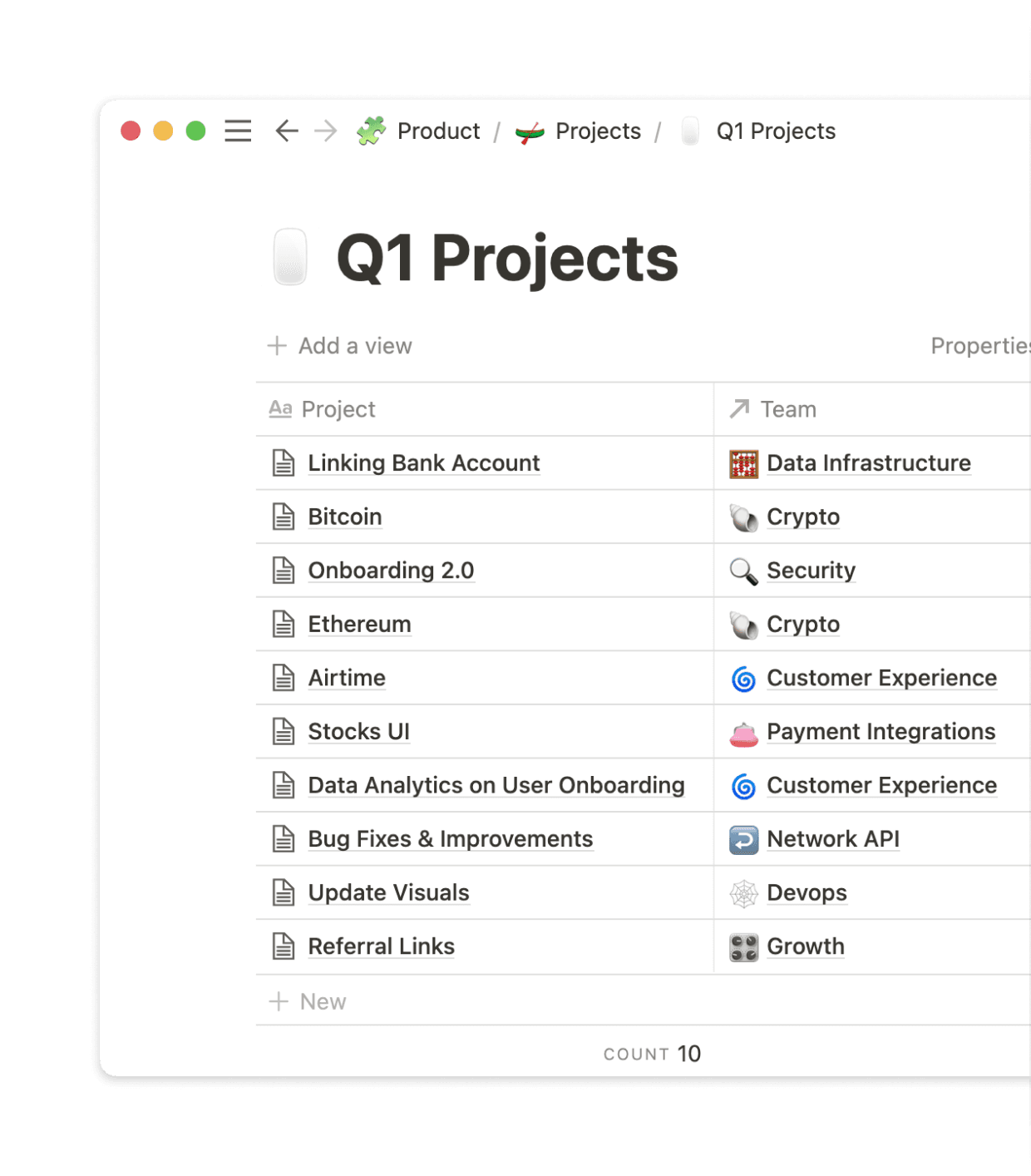Open the Project column header menu
Screen dimensions: 1031x1176
coord(338,409)
